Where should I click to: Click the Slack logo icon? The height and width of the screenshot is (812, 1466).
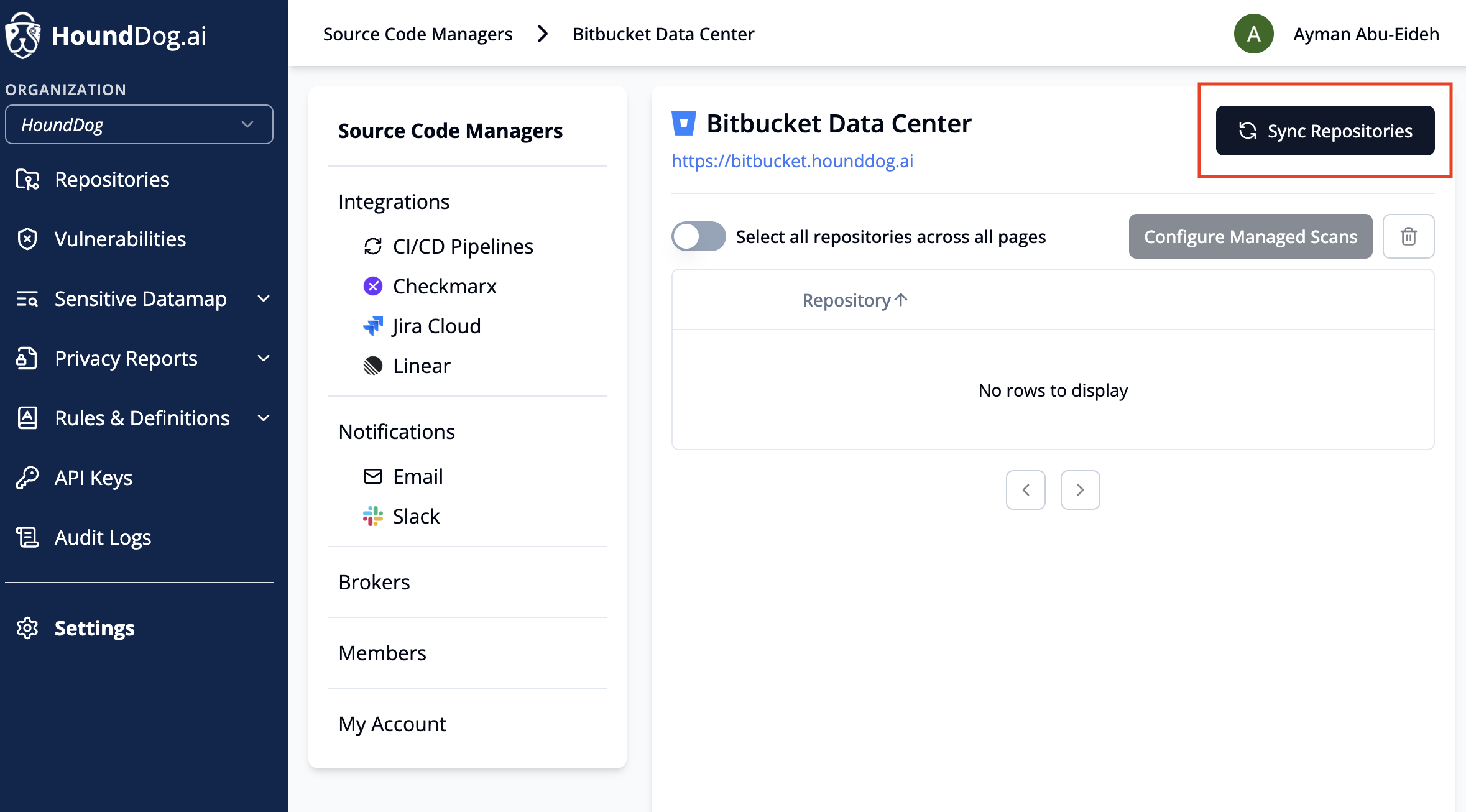[x=372, y=516]
